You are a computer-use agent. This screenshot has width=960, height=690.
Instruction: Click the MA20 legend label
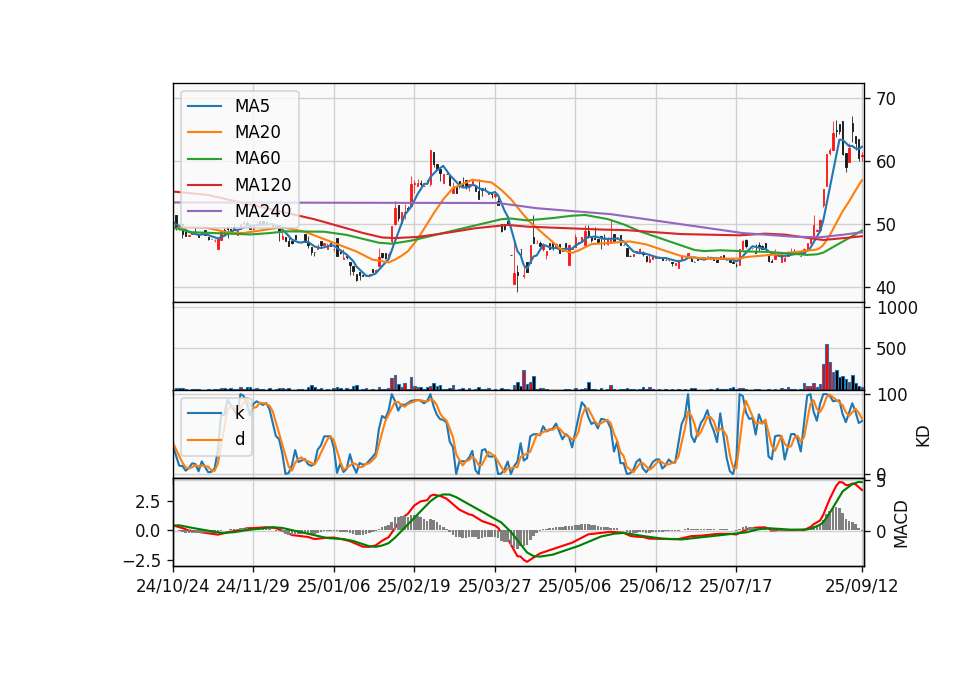[x=257, y=132]
